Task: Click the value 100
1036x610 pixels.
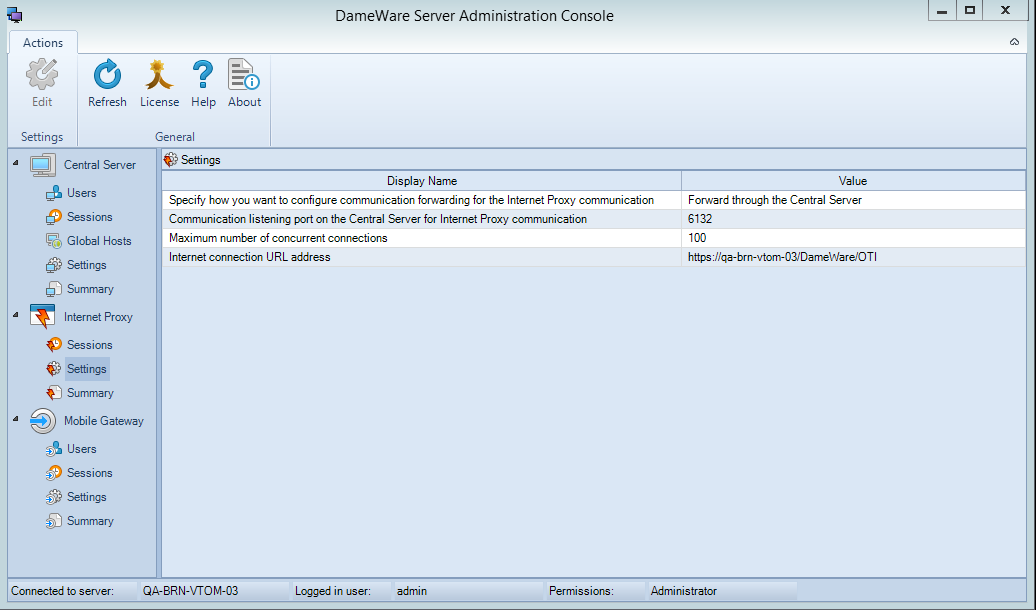Action: tap(697, 238)
